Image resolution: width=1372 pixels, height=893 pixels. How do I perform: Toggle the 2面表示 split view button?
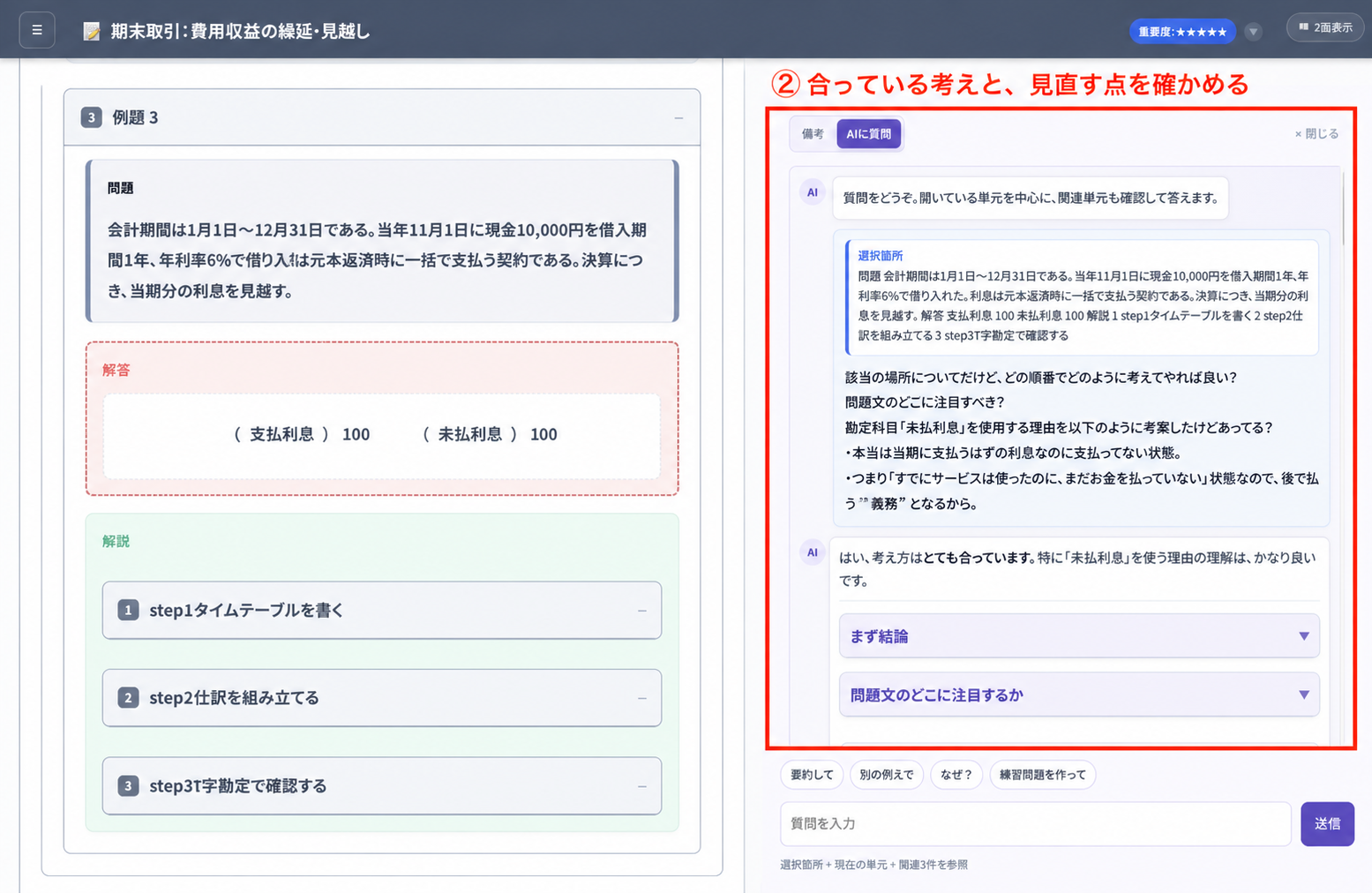[x=1325, y=28]
